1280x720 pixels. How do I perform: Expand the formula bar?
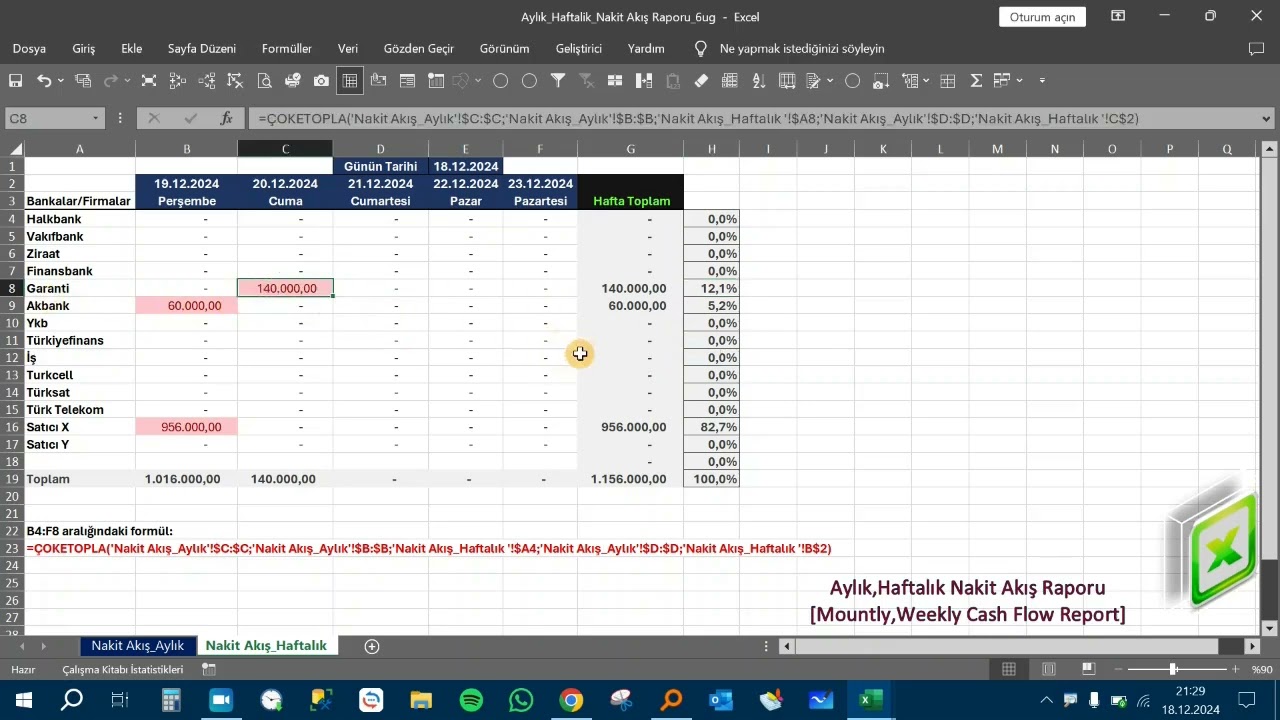point(1268,118)
